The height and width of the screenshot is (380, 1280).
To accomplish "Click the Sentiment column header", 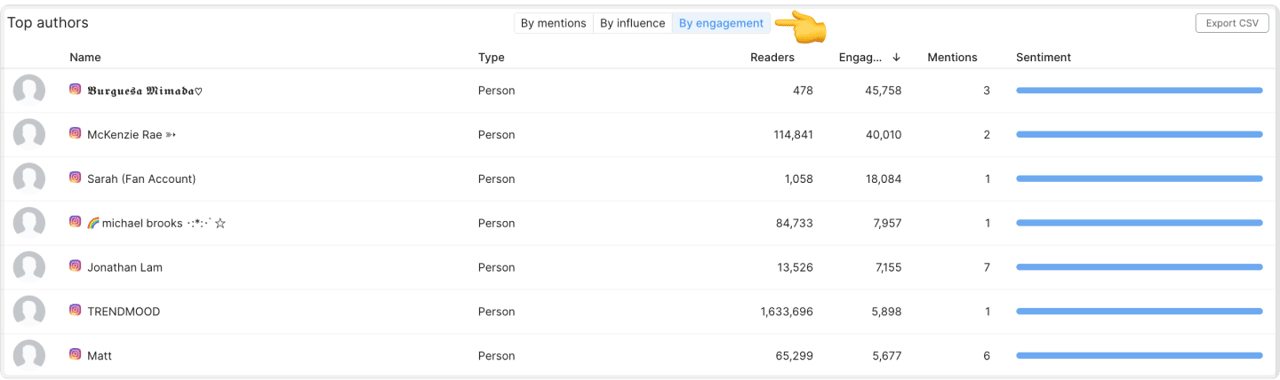I will [x=1043, y=57].
